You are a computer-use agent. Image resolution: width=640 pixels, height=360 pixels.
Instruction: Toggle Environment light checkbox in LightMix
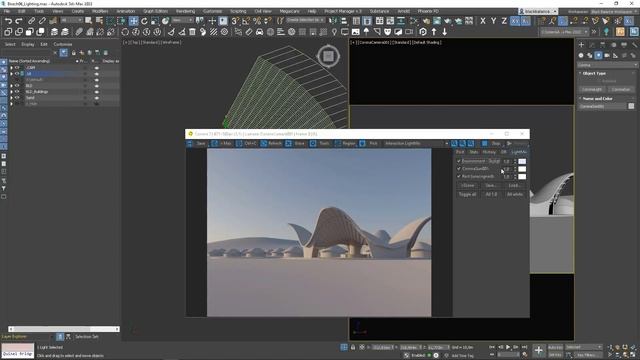[459, 161]
